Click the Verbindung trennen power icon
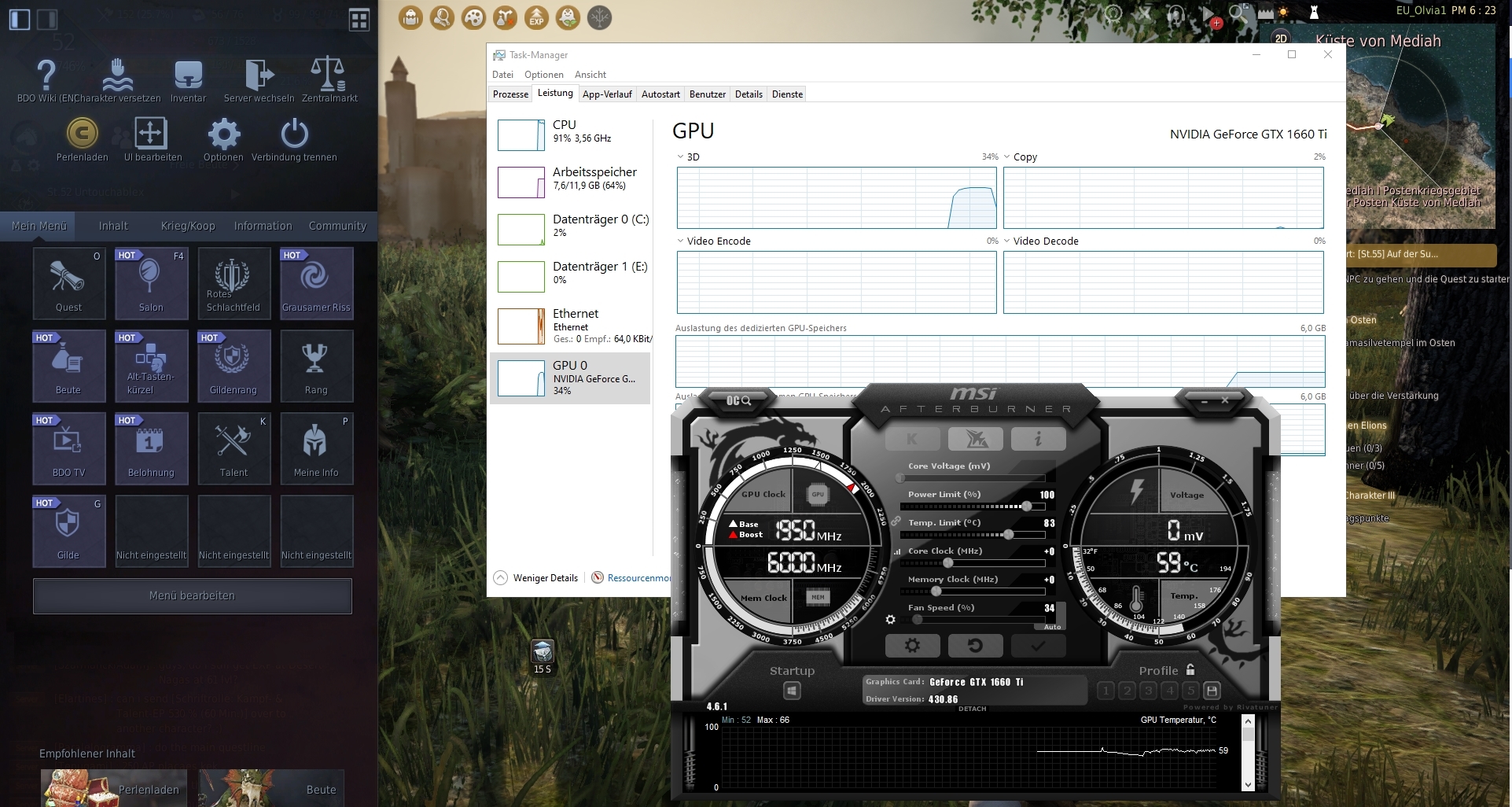 [294, 134]
